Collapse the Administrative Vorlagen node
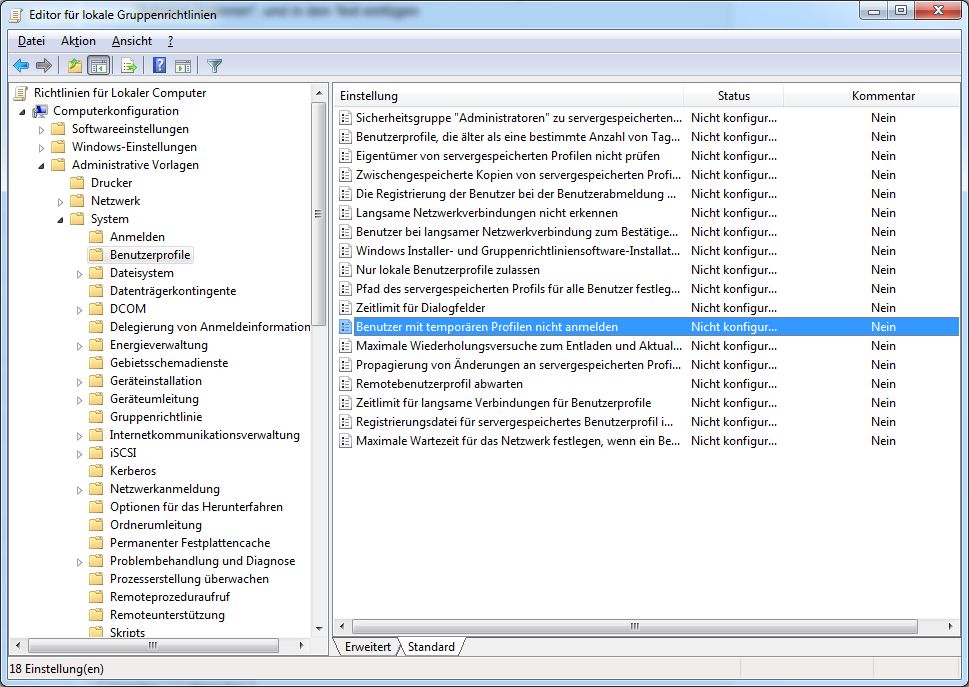 tap(41, 166)
